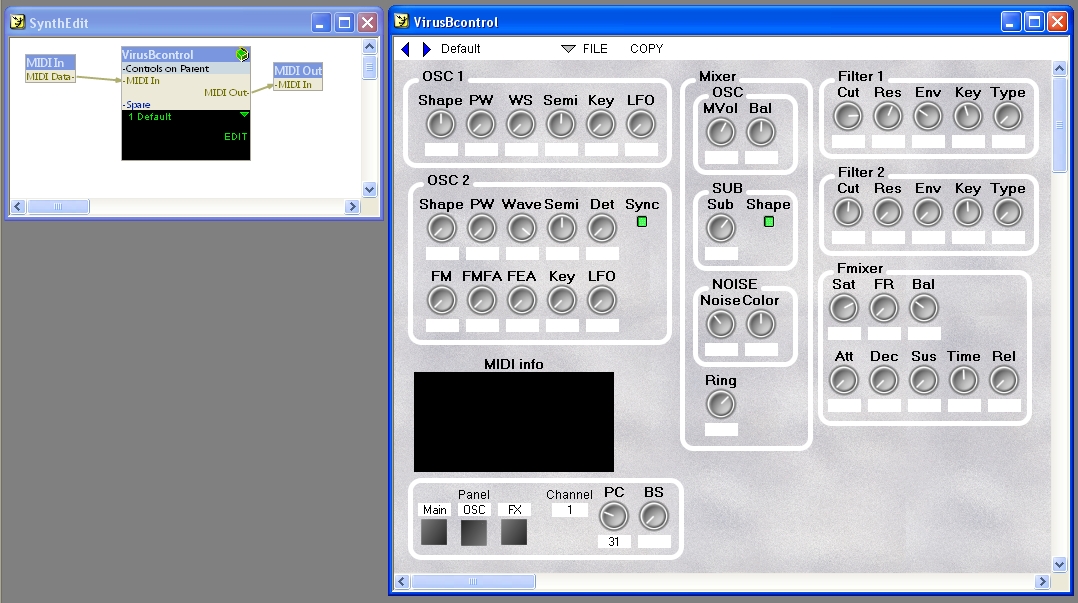Switch to FX panel button
1078x603 pixels.
(514, 532)
